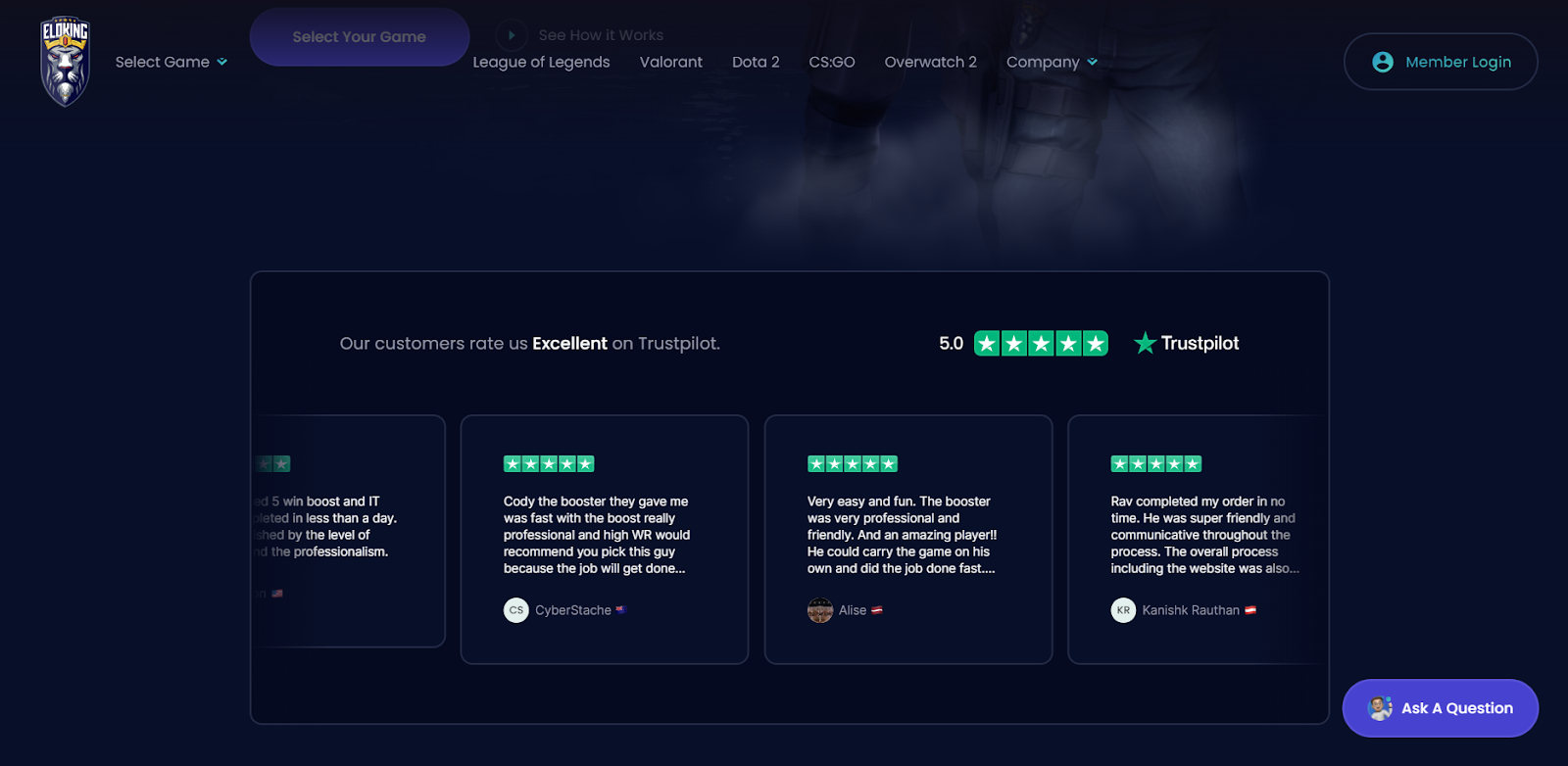Open Kanishk Rauthan's review text
Screen dimensions: 1568x766
point(1204,535)
